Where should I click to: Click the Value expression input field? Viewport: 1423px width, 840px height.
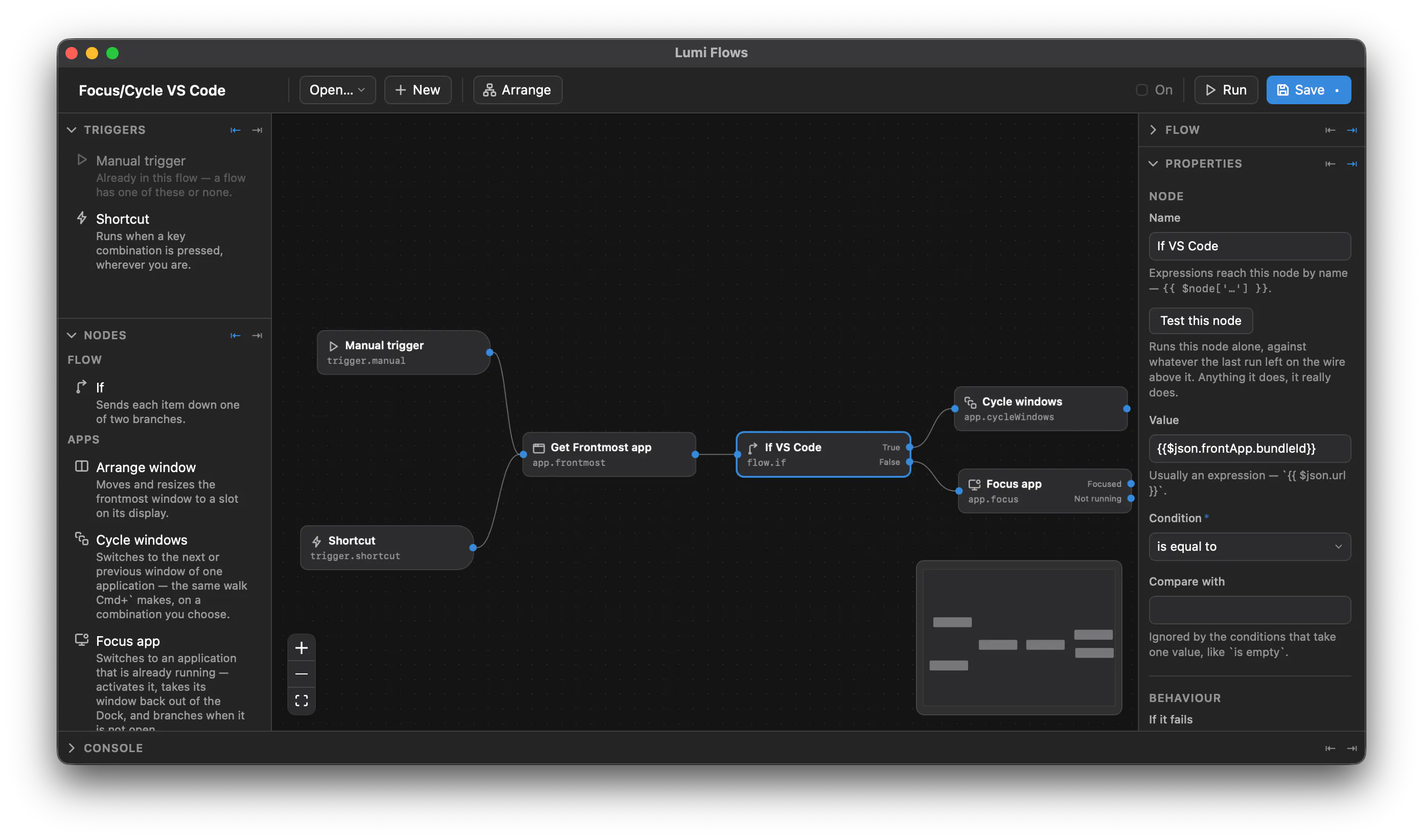coord(1250,449)
